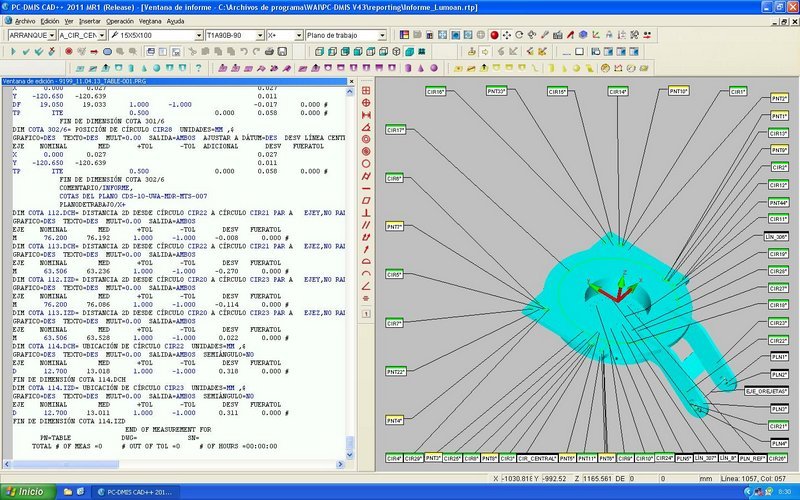Screen dimensions: 800x500
Task: Click the CIR17 feature label
Action: tap(395, 130)
